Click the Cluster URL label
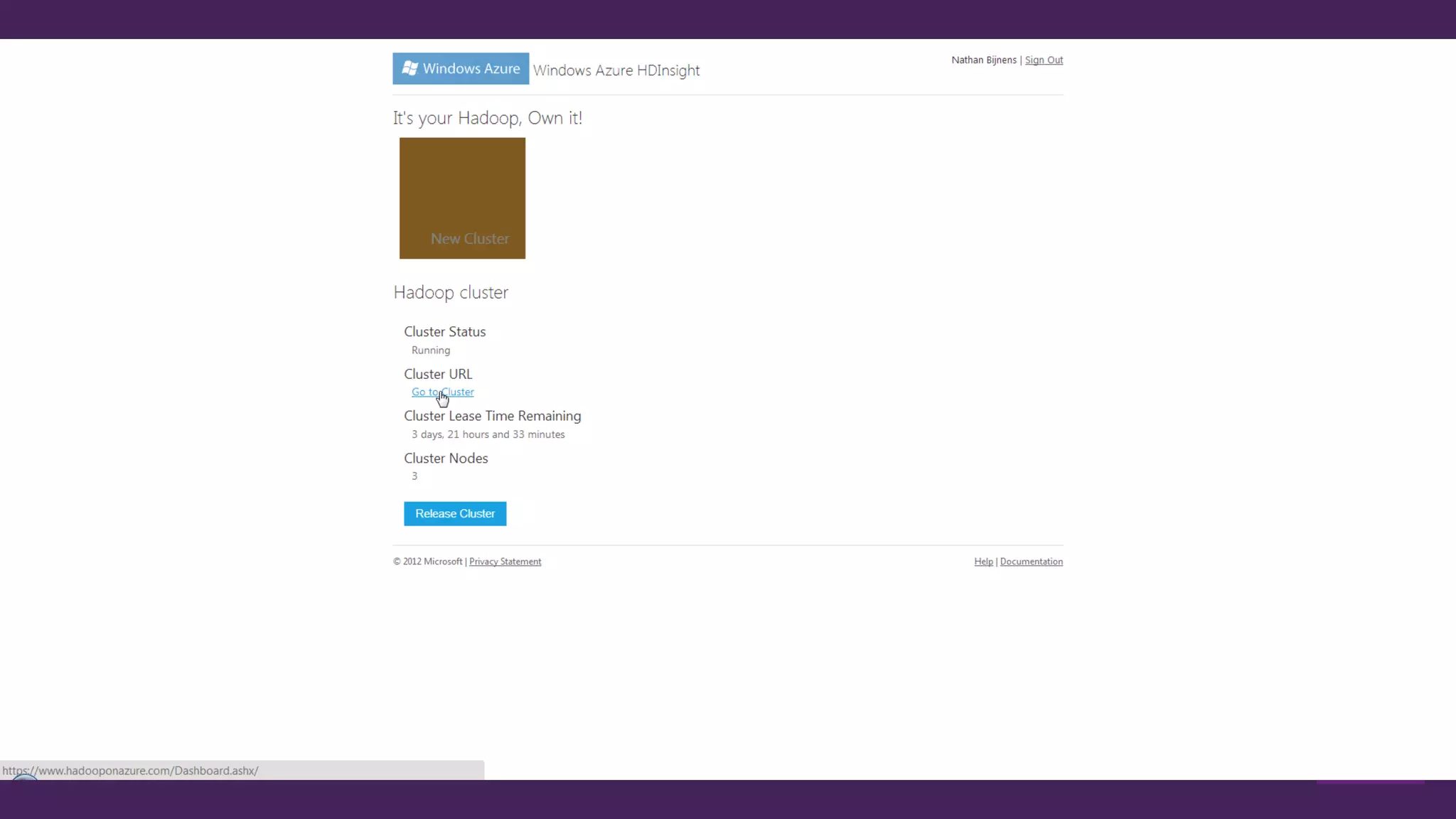Screen dimensions: 1456x819 coord(438,374)
